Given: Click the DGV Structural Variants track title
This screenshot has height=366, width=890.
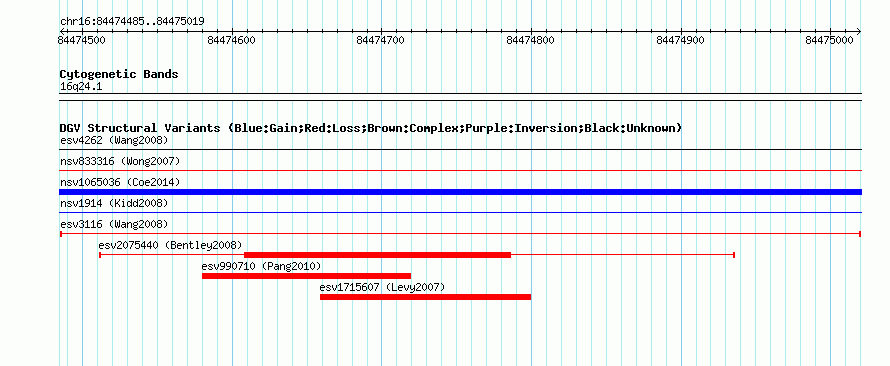Looking at the screenshot, I should pyautogui.click(x=371, y=128).
